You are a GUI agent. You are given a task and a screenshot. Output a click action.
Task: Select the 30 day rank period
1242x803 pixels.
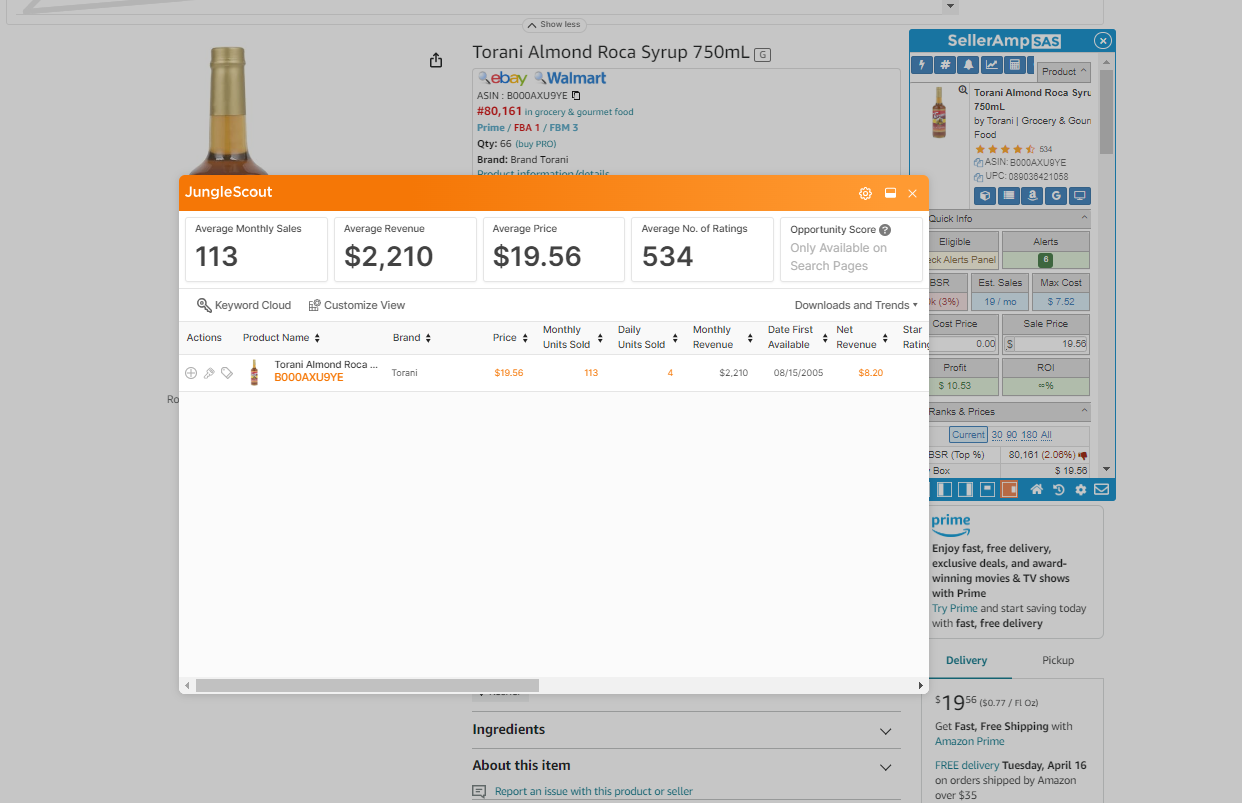pos(997,435)
